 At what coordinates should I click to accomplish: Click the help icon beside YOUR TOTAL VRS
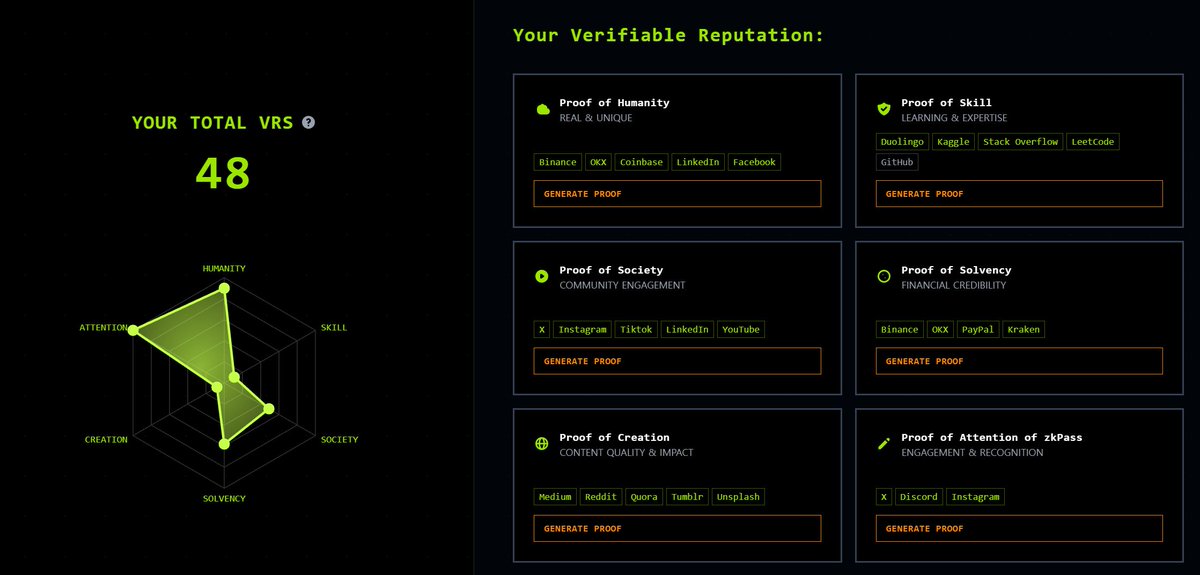pyautogui.click(x=308, y=122)
